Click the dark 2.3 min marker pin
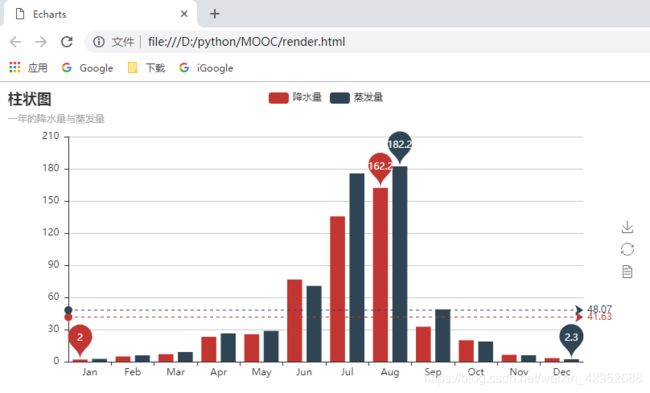 coord(571,338)
